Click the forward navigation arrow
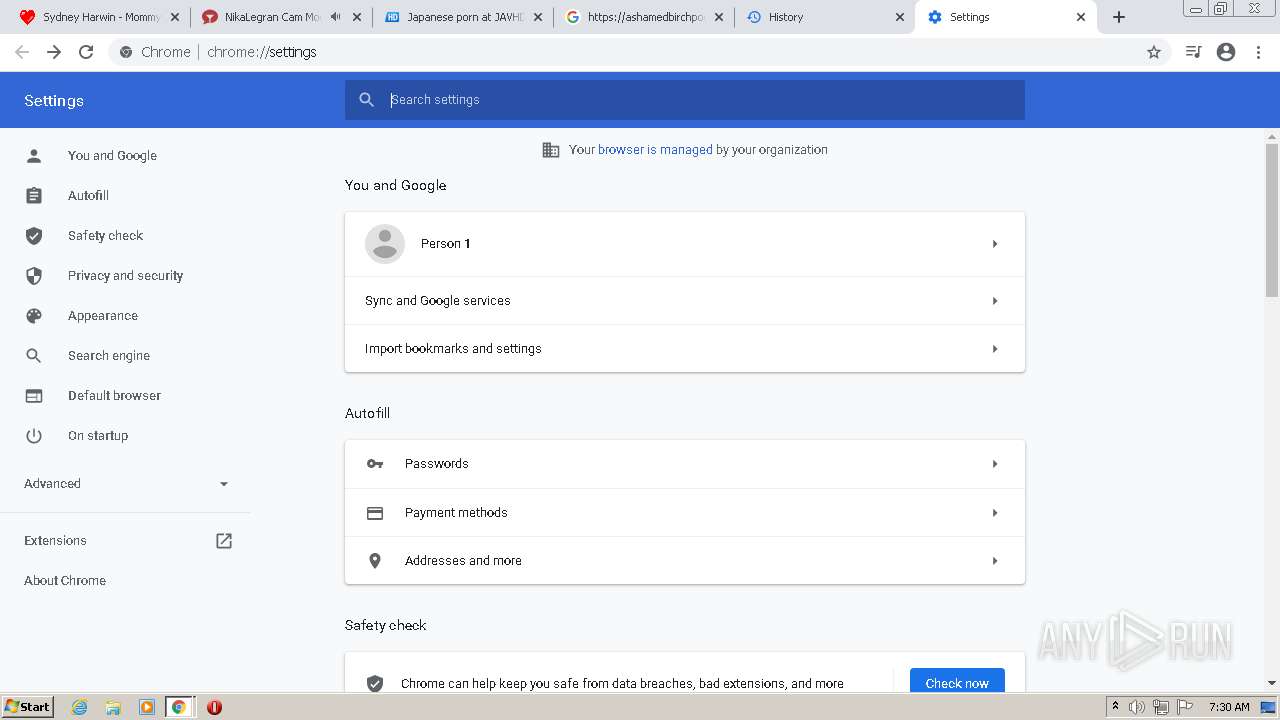Screen dimensions: 1280x720 click(54, 52)
